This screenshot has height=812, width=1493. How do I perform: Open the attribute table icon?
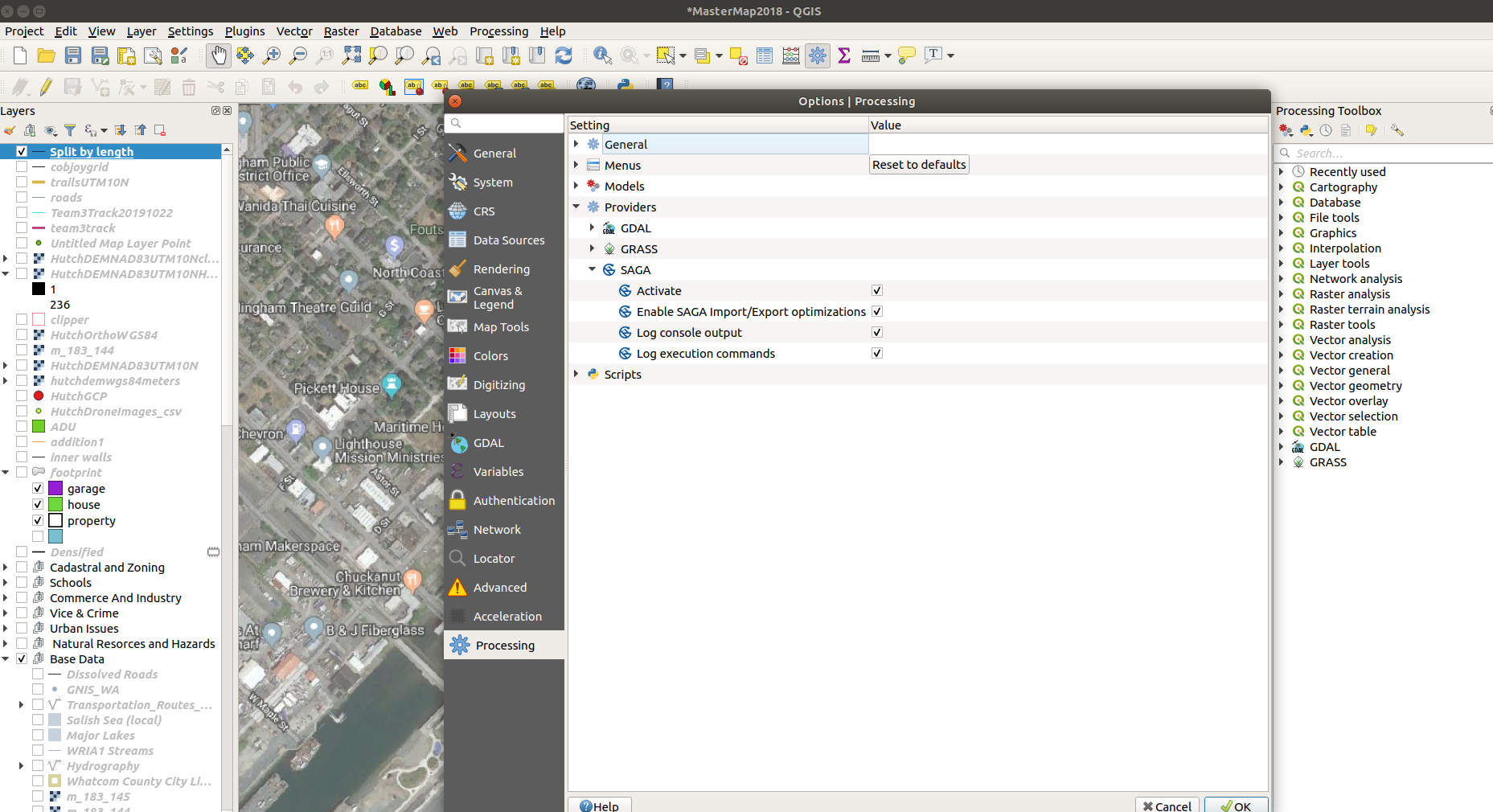pos(765,55)
